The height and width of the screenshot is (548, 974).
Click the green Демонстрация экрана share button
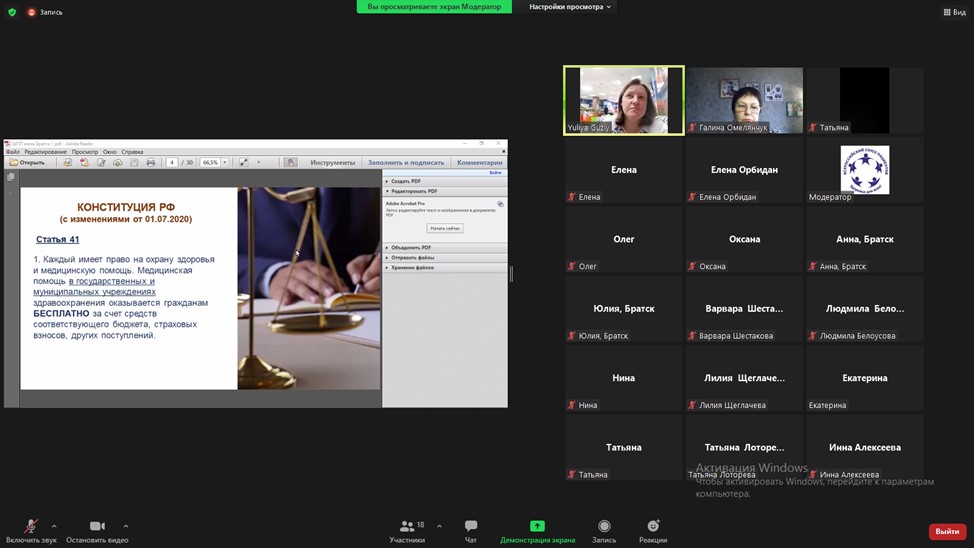(537, 527)
